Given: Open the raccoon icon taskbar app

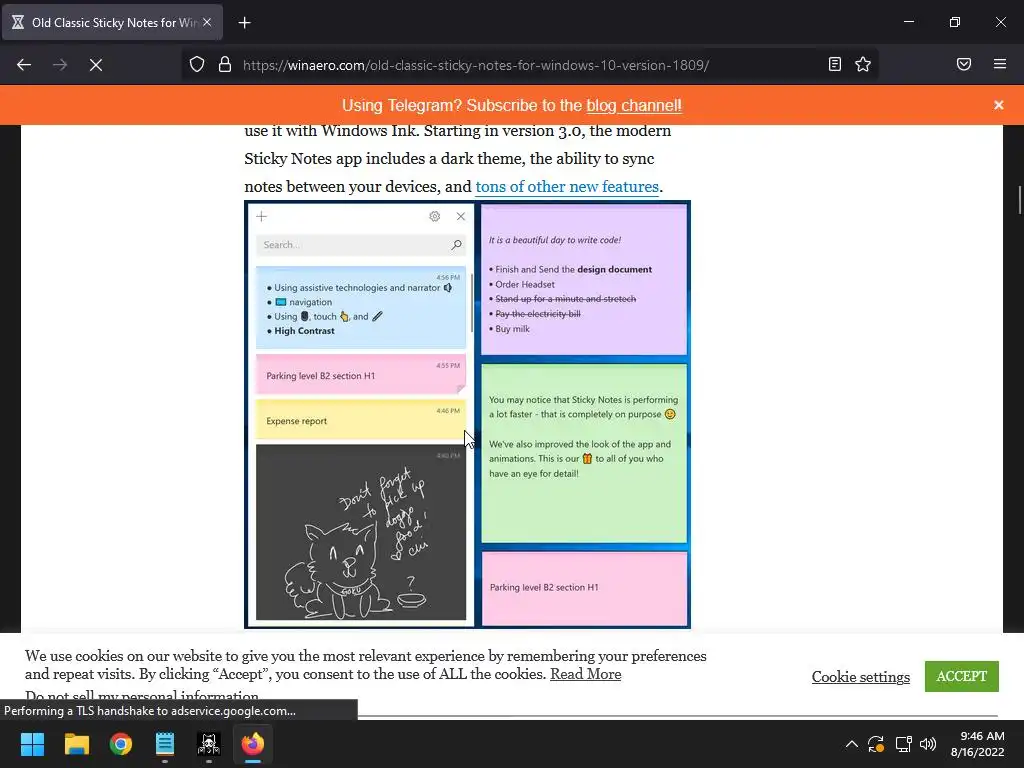Looking at the screenshot, I should point(209,744).
